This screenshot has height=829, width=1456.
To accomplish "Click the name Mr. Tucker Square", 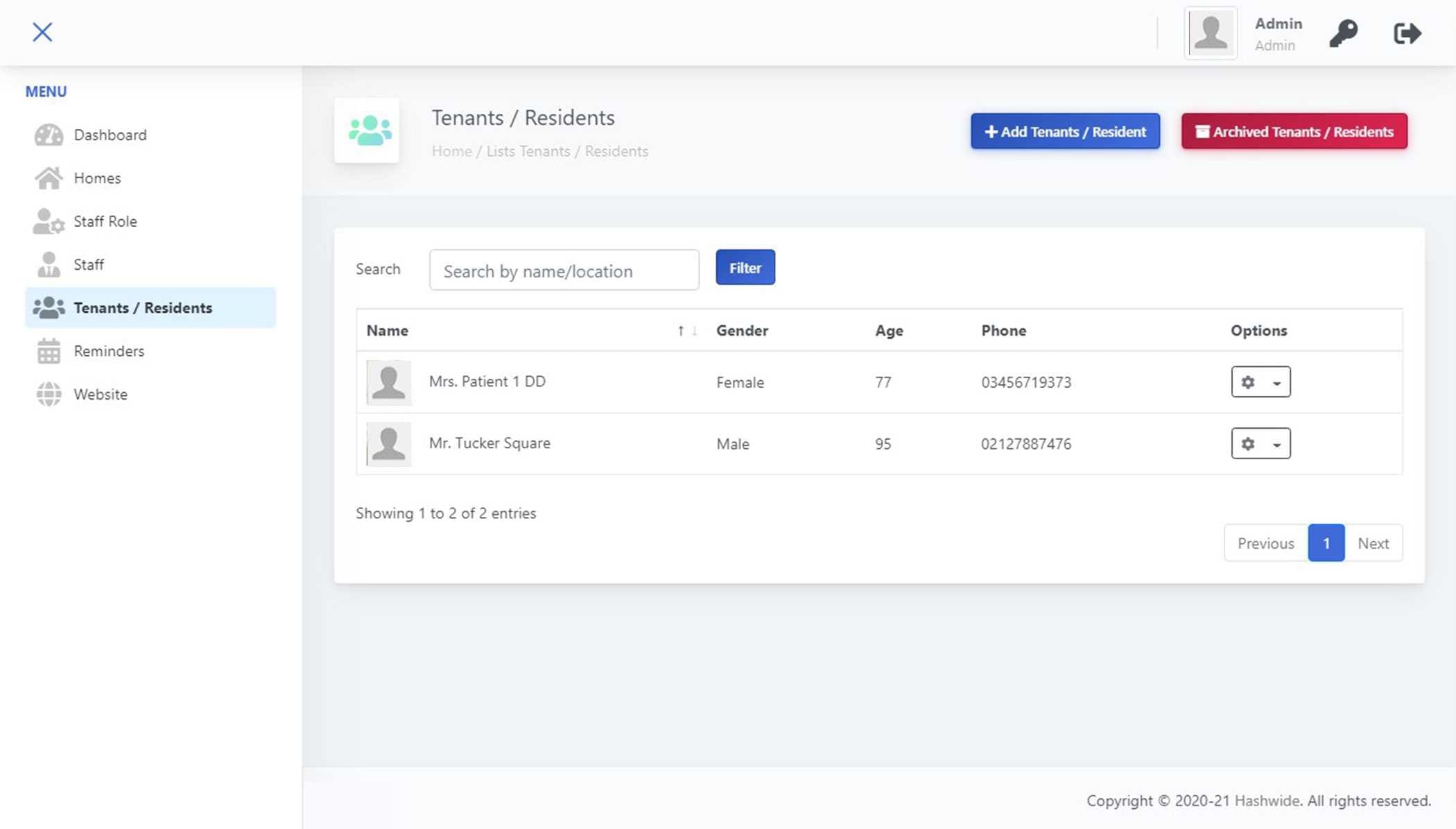I will pyautogui.click(x=489, y=443).
